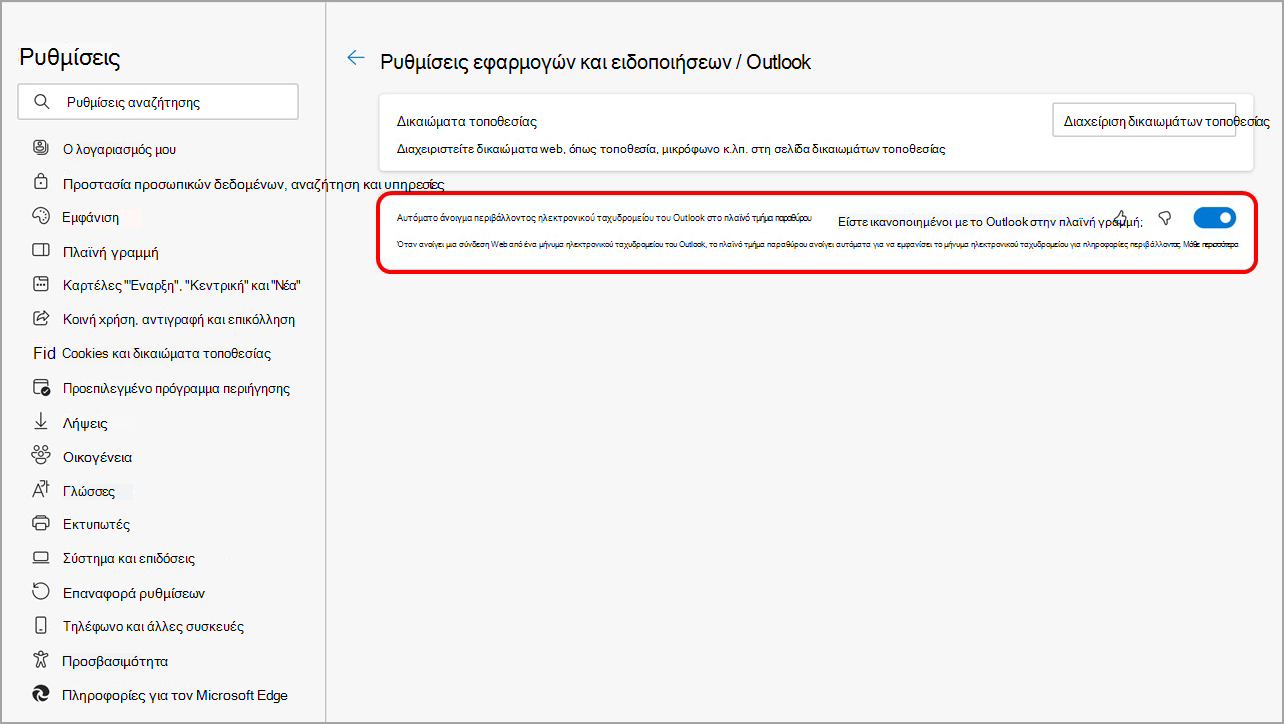Open the Προεπιλεγμένο πρόγραμμα περιήγησης icon
This screenshot has width=1284, height=724.
click(x=41, y=387)
